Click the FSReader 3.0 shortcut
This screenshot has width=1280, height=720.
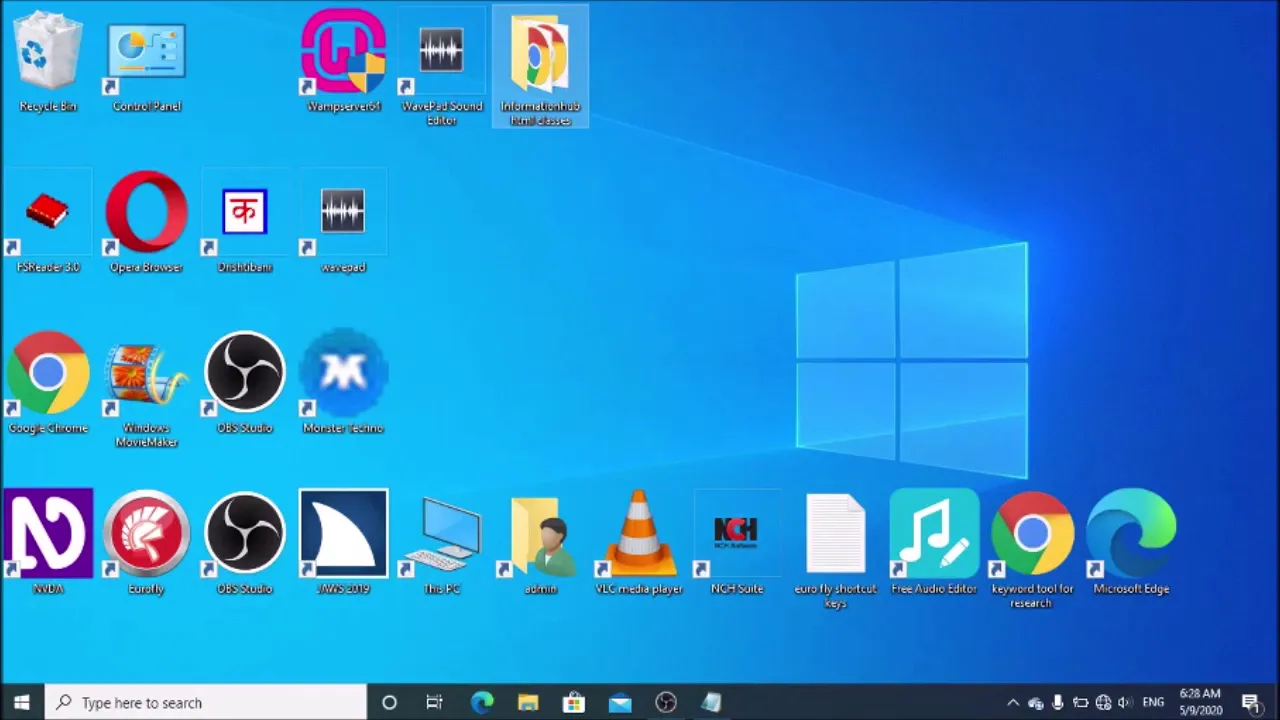(x=48, y=222)
